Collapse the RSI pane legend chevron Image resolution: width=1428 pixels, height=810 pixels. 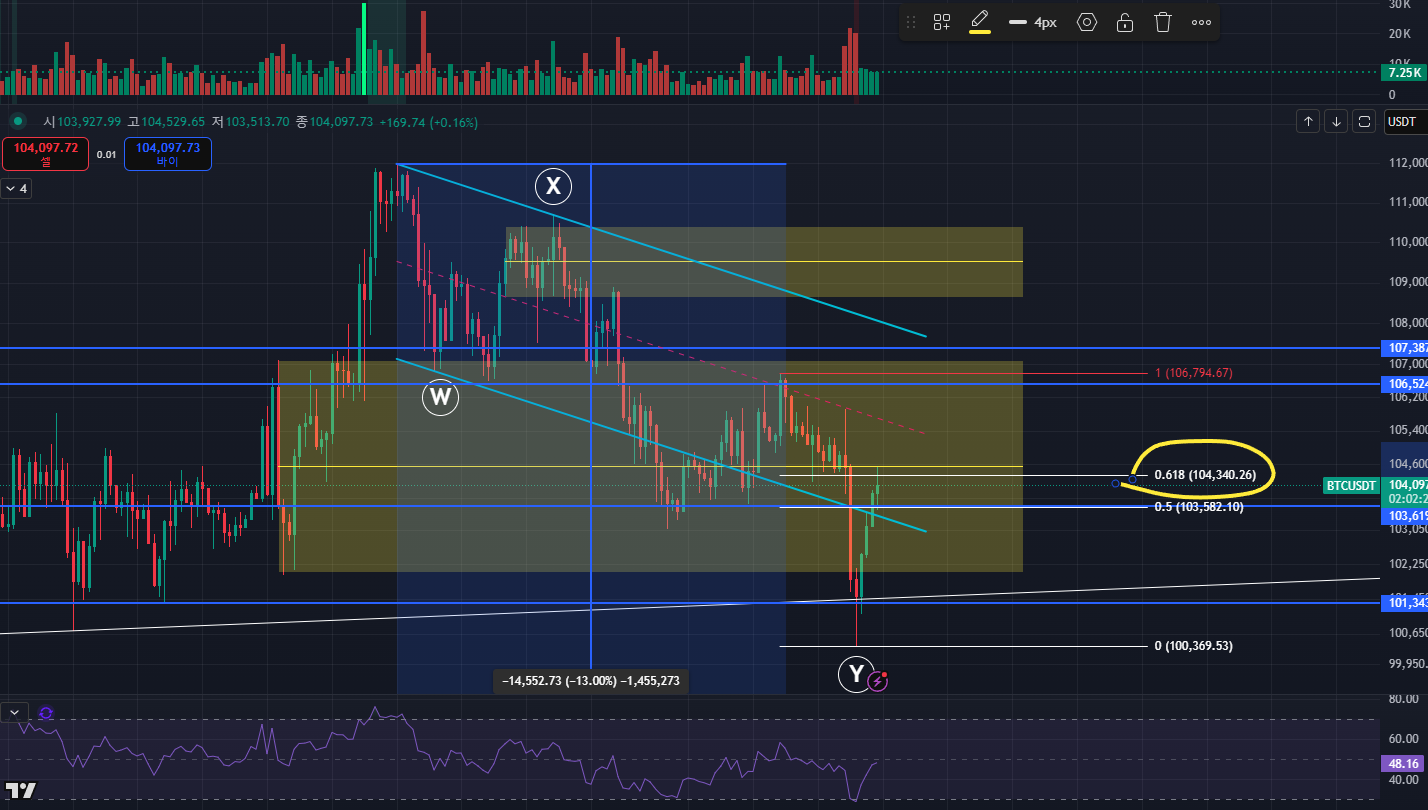[14, 713]
